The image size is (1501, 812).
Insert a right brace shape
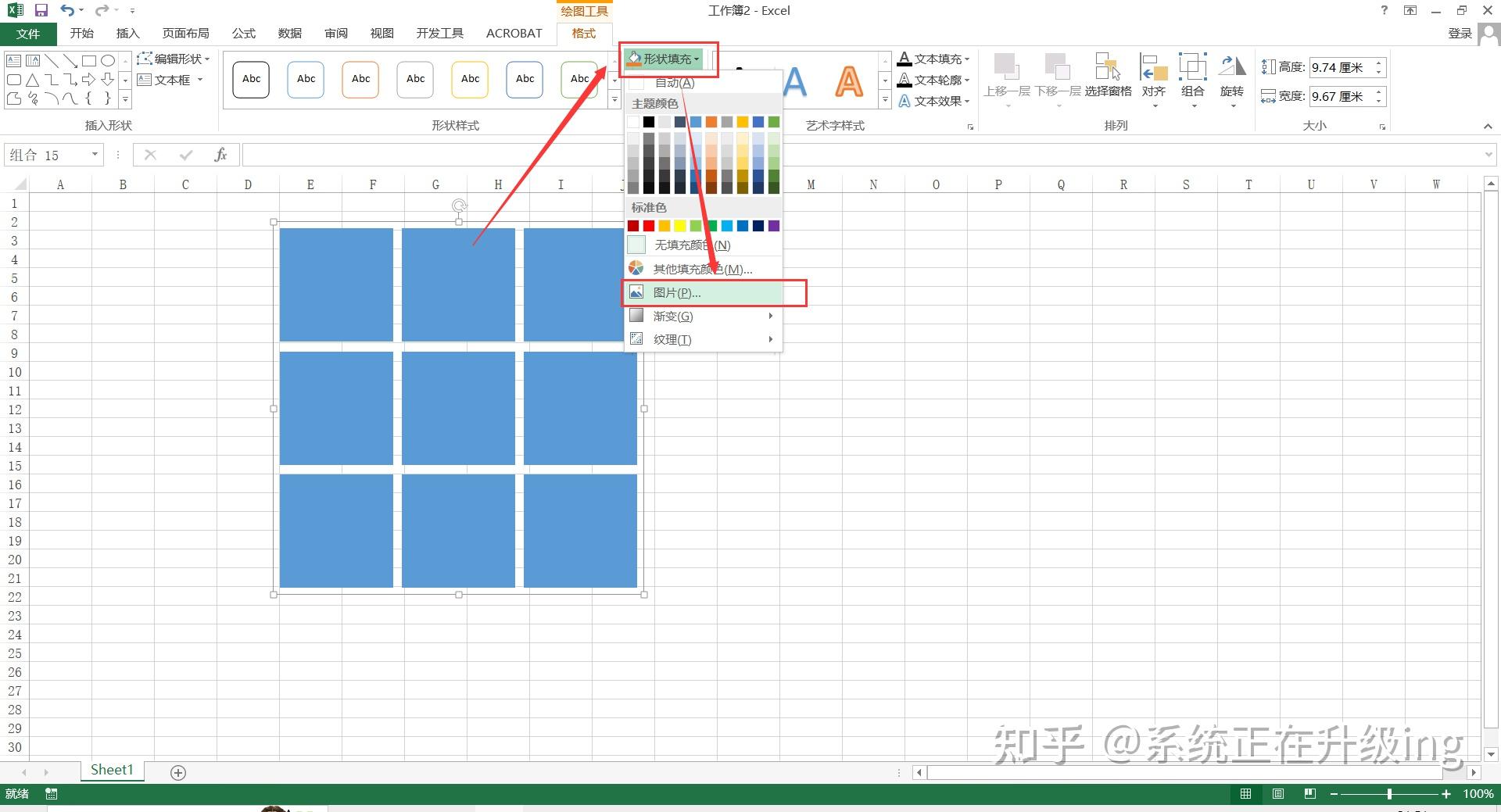pos(107,98)
